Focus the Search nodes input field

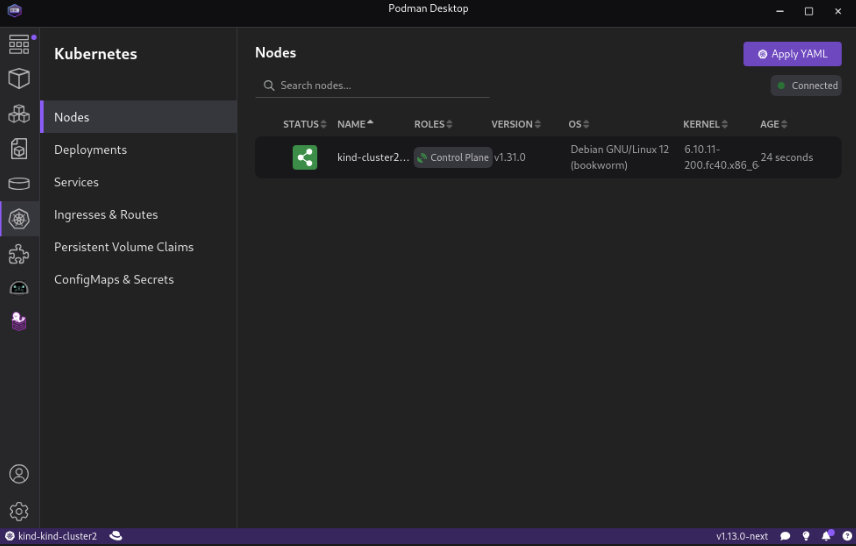[372, 86]
